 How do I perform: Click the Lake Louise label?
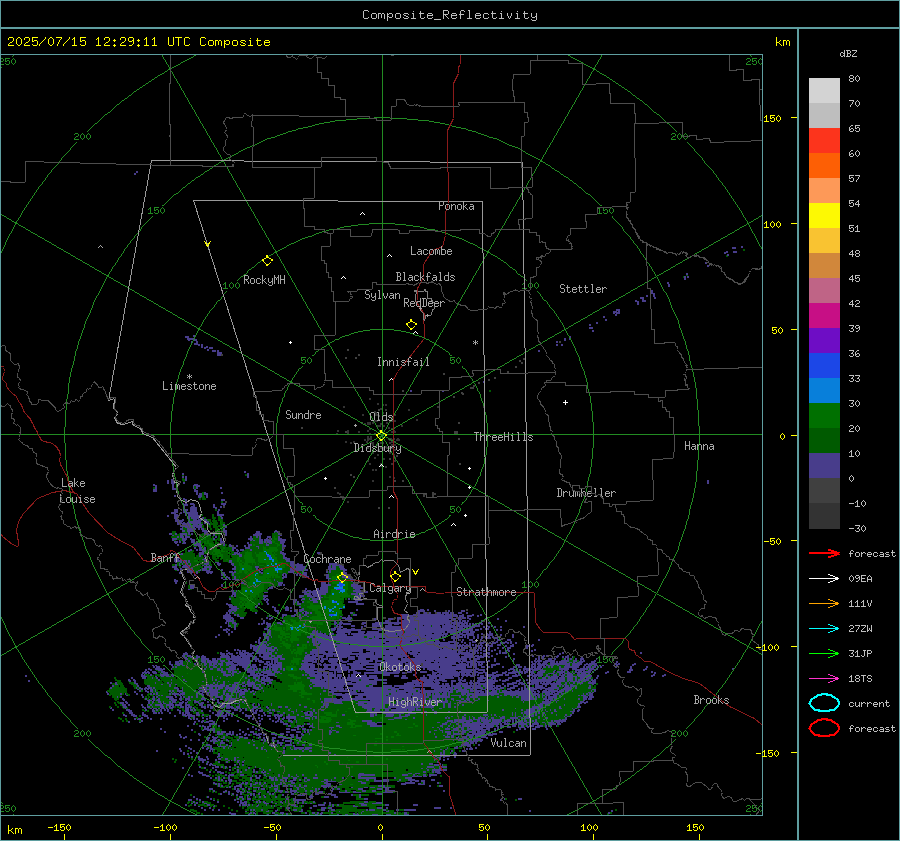(x=77, y=491)
